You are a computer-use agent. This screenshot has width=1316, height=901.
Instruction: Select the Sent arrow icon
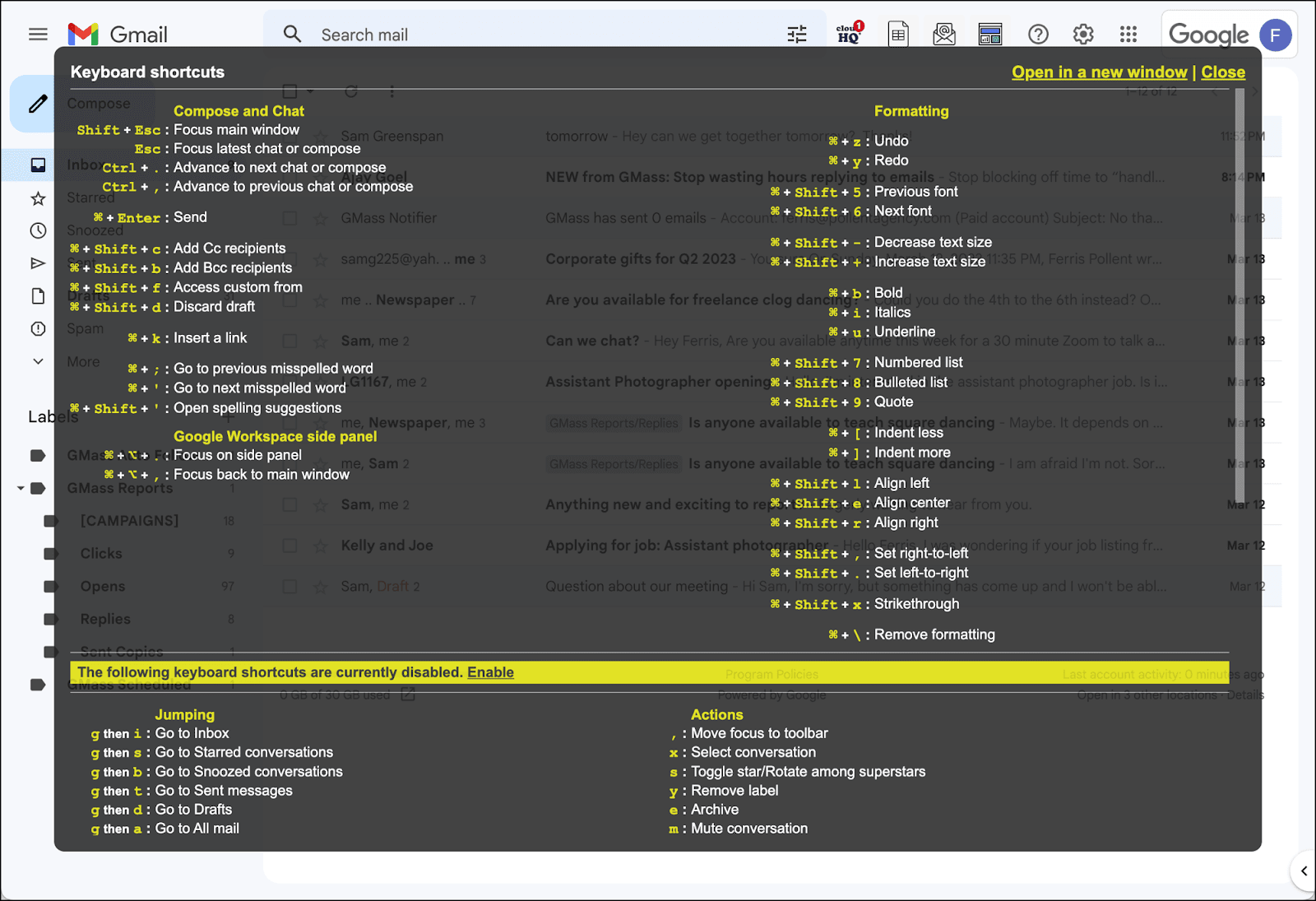tap(38, 263)
